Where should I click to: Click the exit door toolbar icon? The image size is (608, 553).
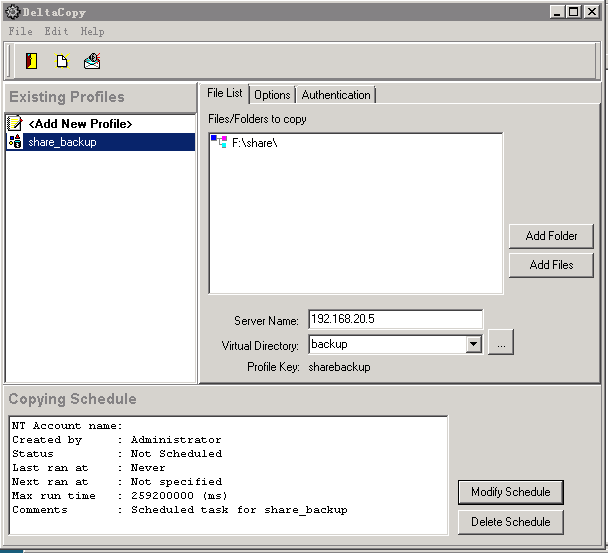point(32,61)
